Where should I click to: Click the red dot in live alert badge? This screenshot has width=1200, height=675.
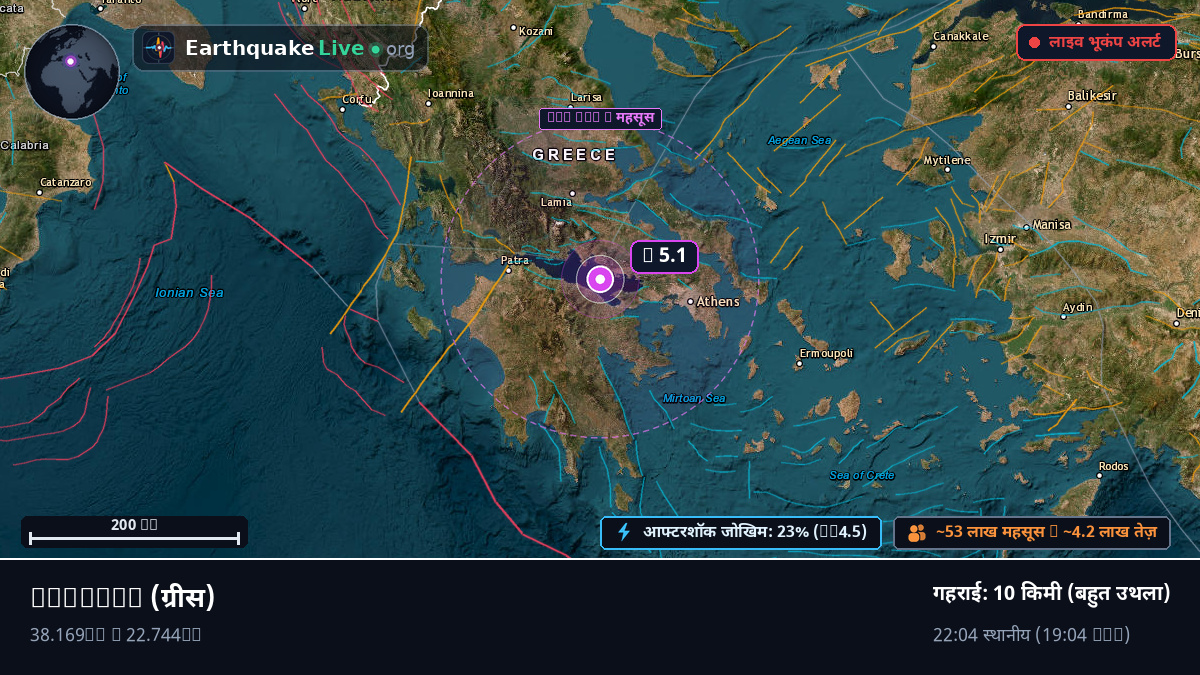pyautogui.click(x=1034, y=43)
